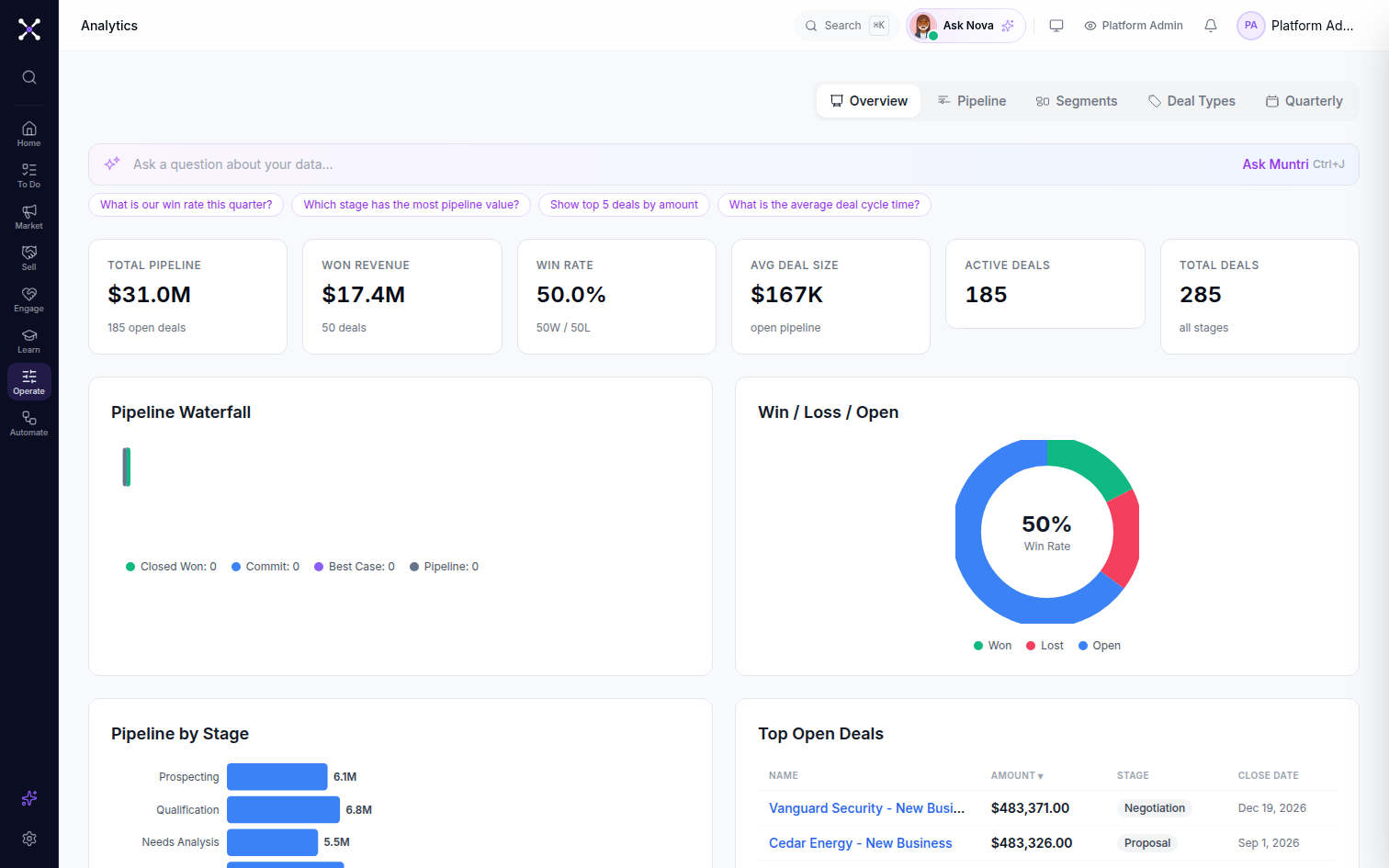Select Operate sidebar item
1389x868 pixels.
[29, 382]
